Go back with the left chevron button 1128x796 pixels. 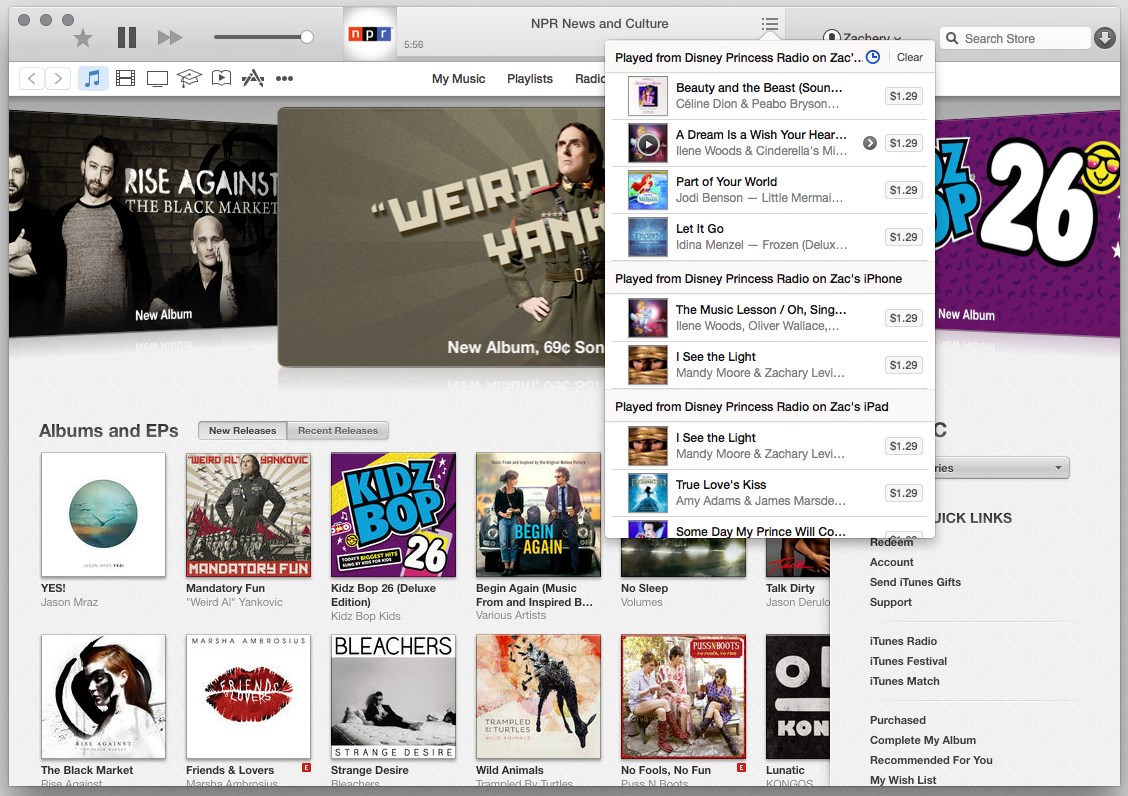point(32,78)
